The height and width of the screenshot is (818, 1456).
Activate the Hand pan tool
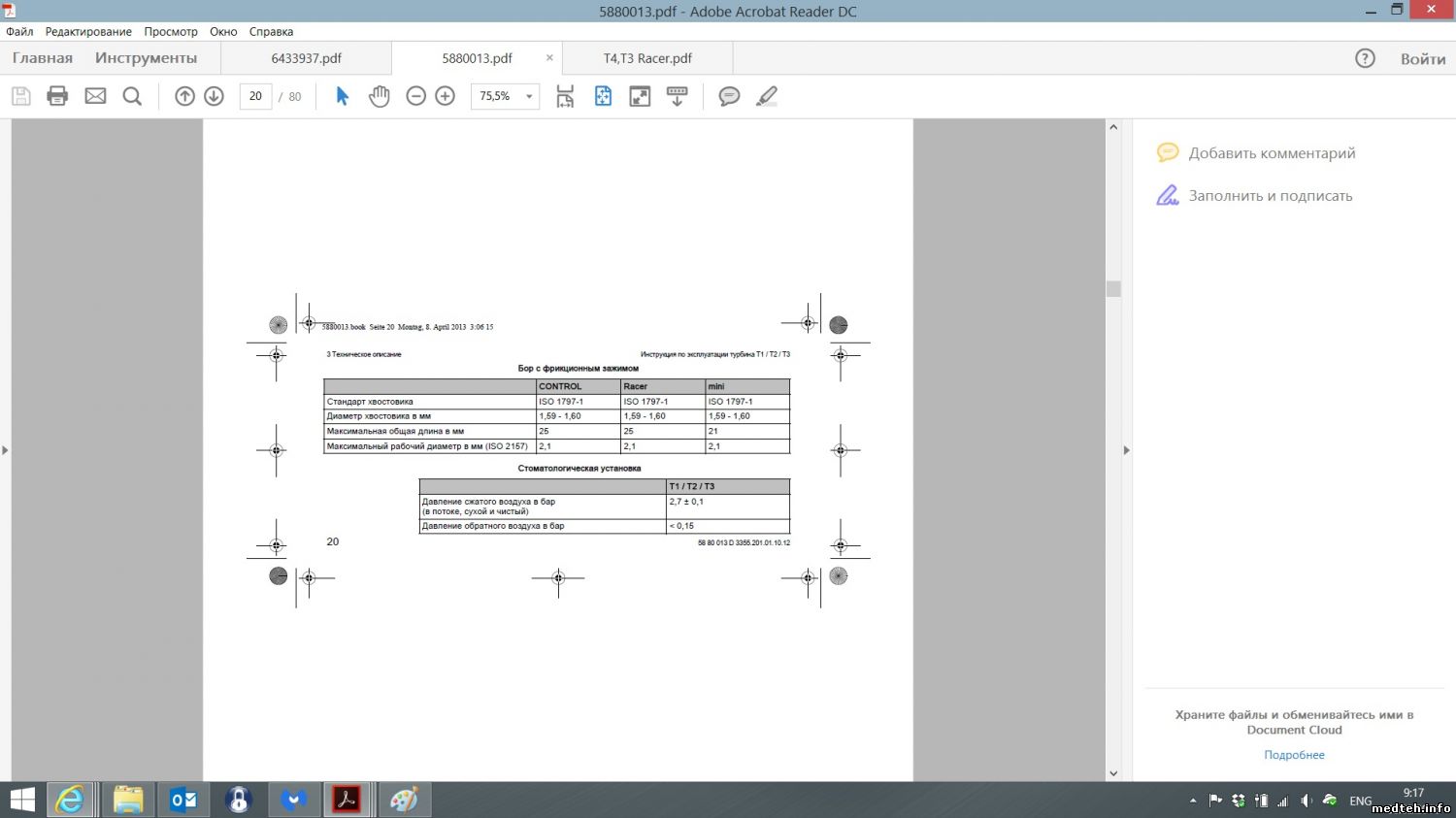tap(380, 96)
